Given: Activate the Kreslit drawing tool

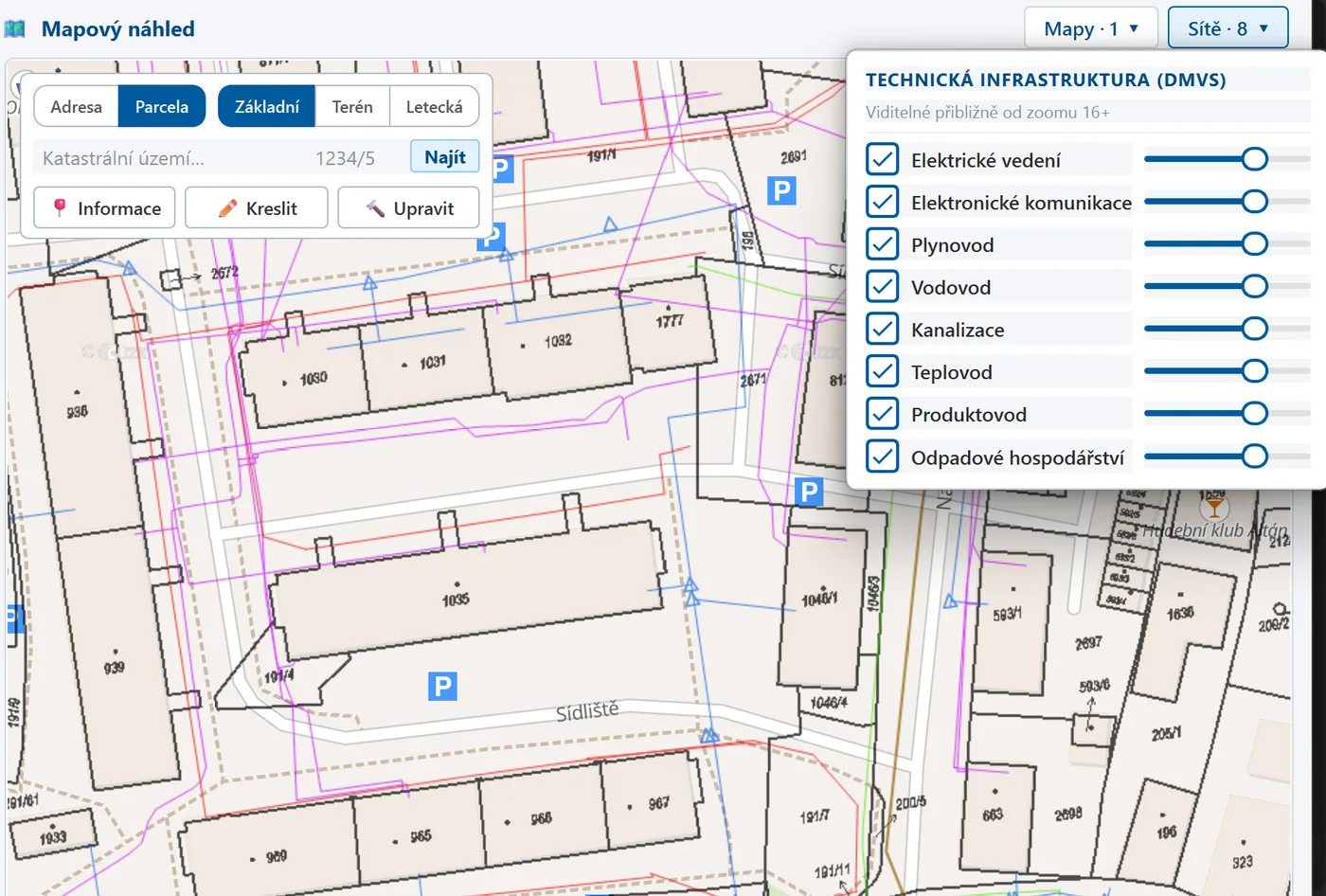Looking at the screenshot, I should click(257, 207).
